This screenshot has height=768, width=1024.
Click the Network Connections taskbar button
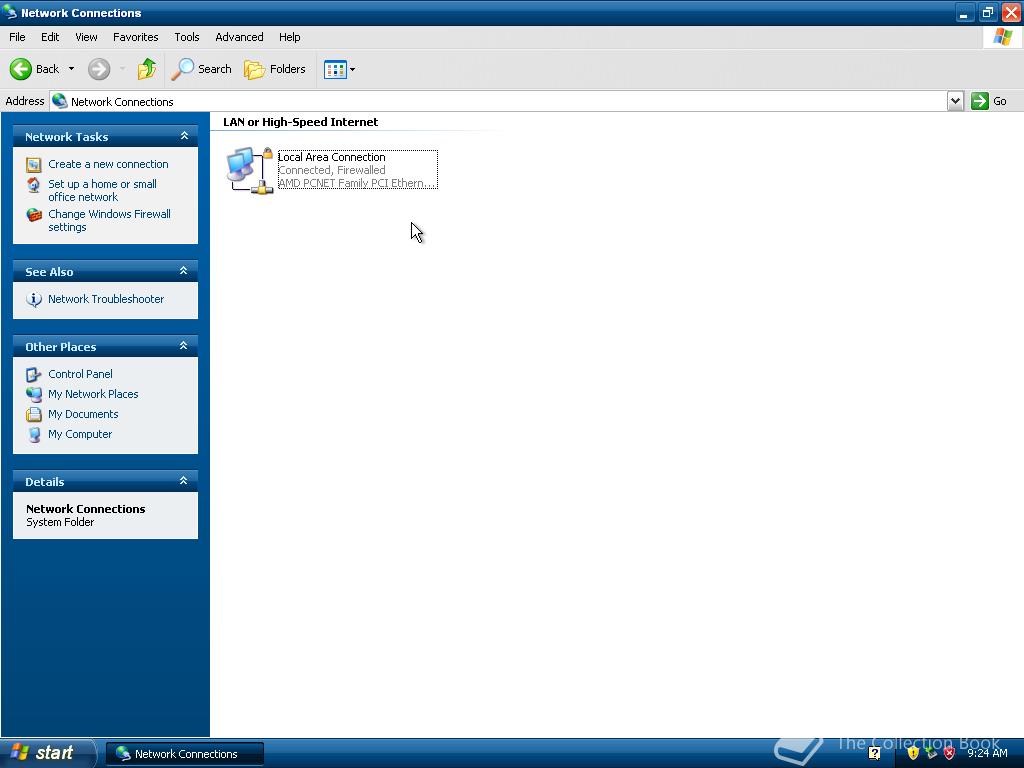185,754
